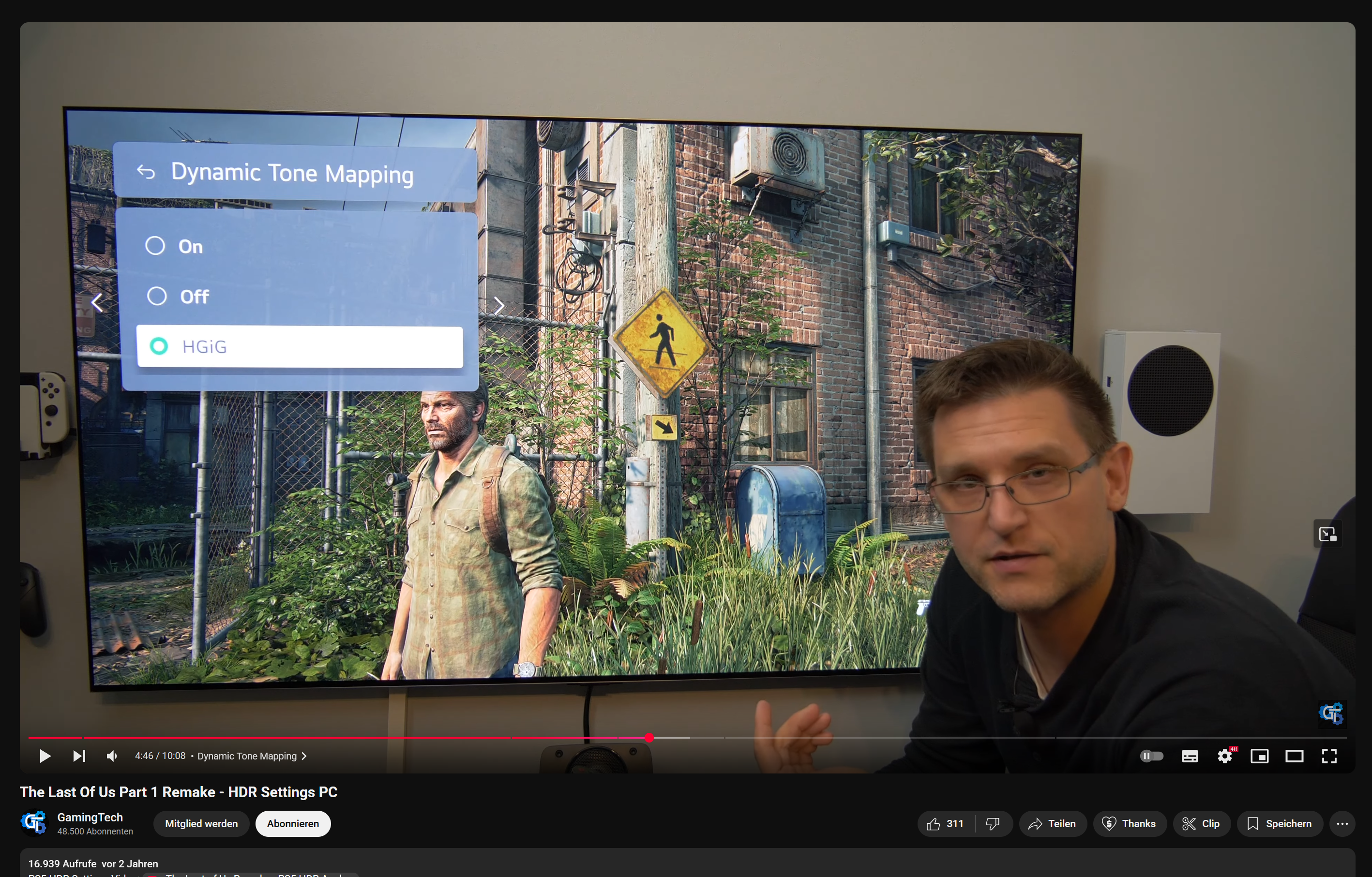Open the Thanks option
The height and width of the screenshot is (877, 1372).
point(1129,823)
